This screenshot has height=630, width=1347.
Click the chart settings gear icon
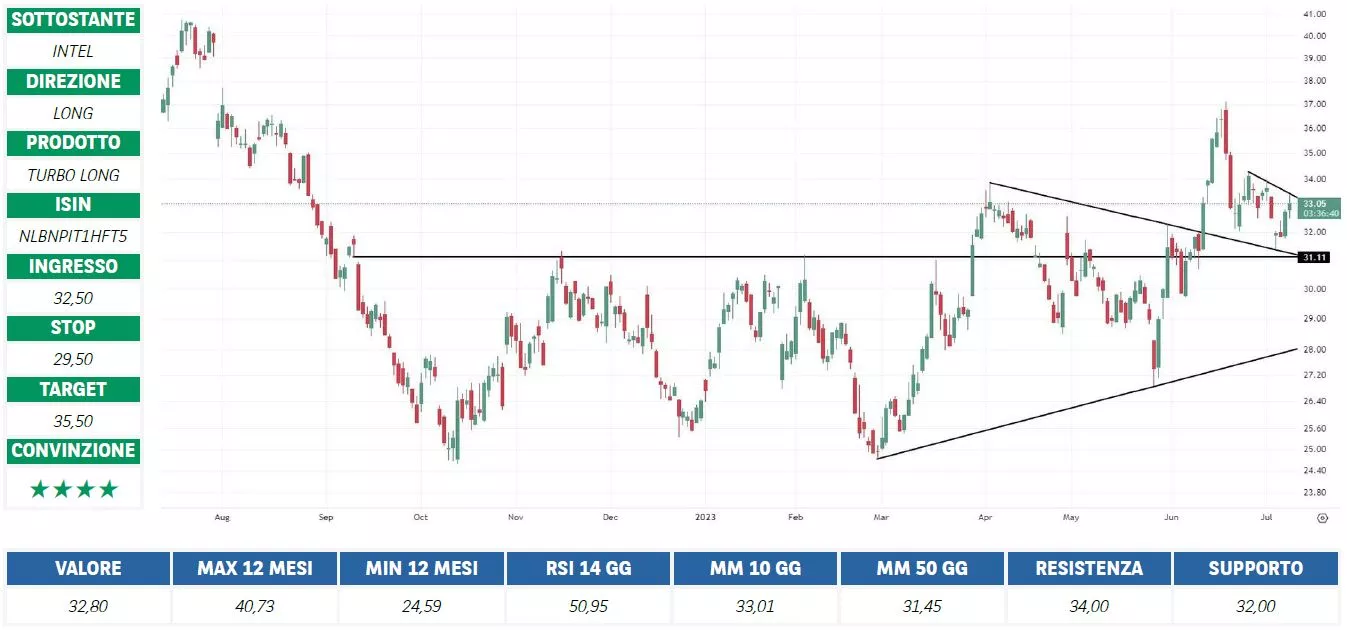pyautogui.click(x=1322, y=518)
